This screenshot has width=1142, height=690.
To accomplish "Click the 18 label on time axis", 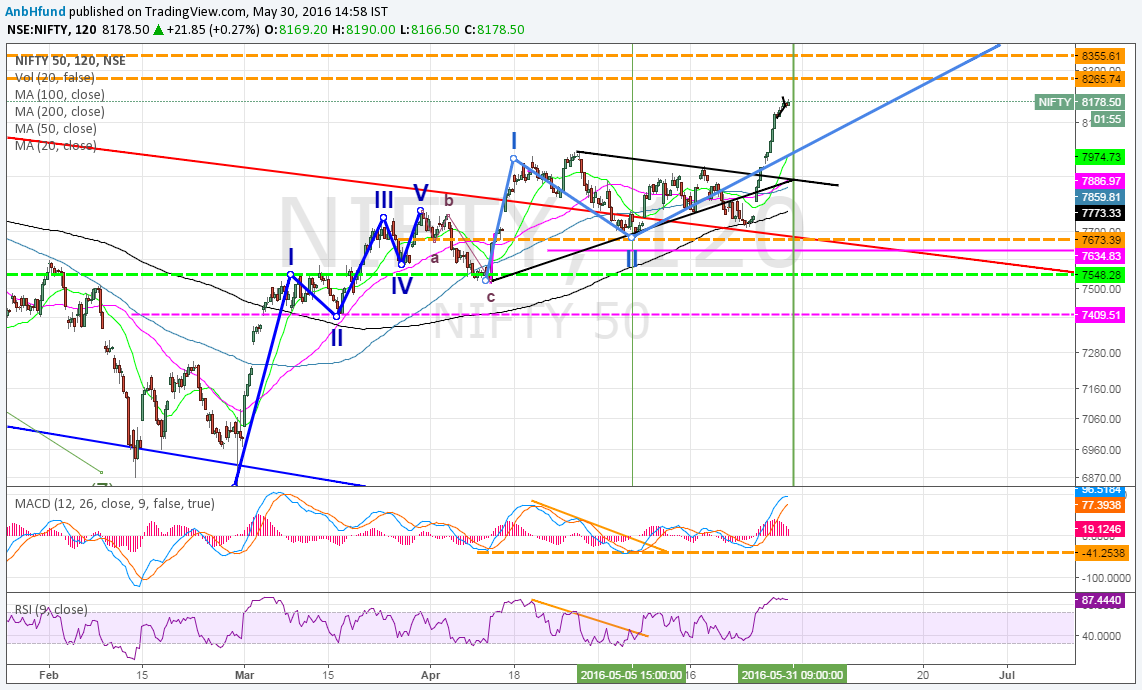I will tap(514, 675).
